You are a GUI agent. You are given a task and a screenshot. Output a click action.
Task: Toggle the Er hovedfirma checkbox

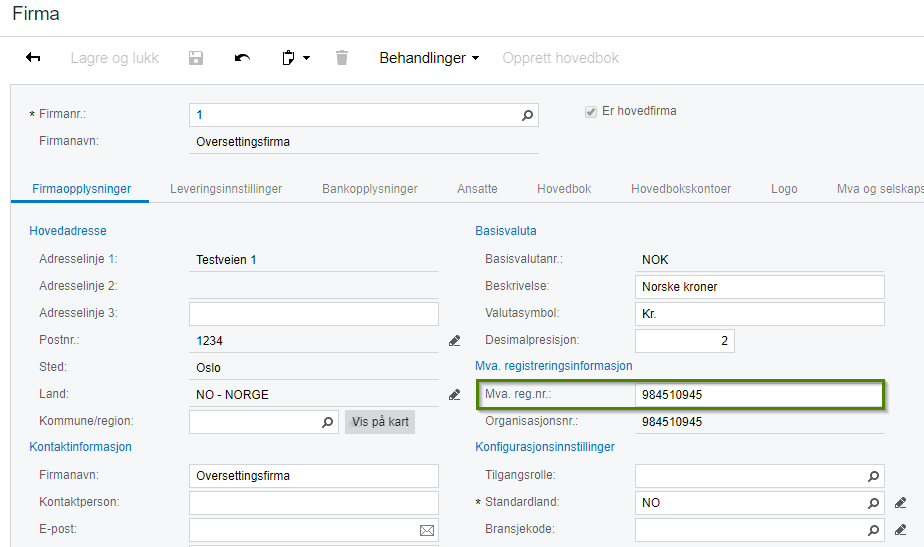coord(591,112)
